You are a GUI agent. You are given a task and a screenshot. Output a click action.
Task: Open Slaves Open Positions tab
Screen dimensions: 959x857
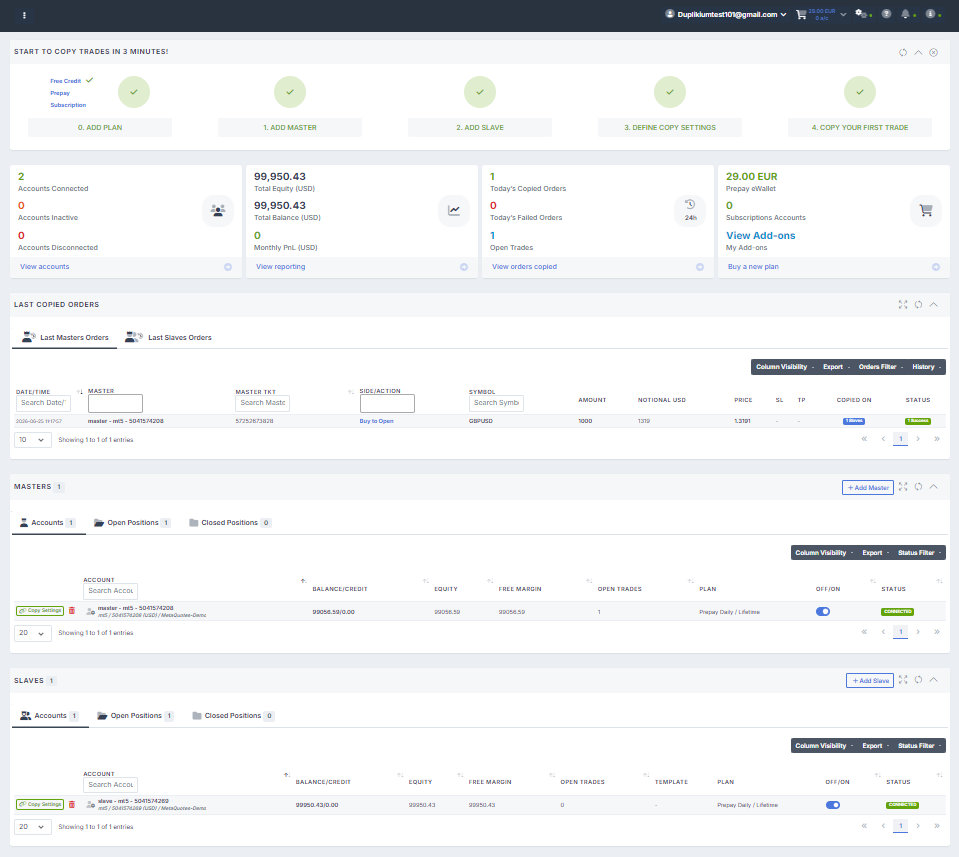click(x=135, y=716)
